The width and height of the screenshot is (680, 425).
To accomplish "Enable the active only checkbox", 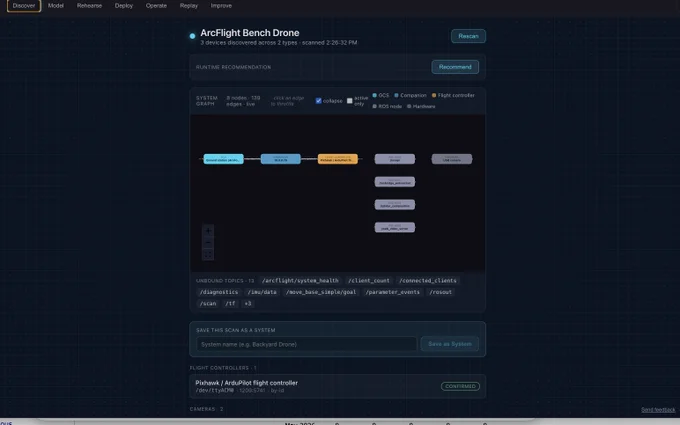I will click(x=350, y=101).
